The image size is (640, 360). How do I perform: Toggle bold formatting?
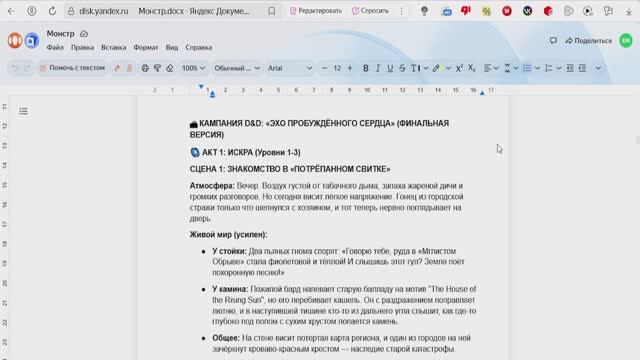click(366, 68)
